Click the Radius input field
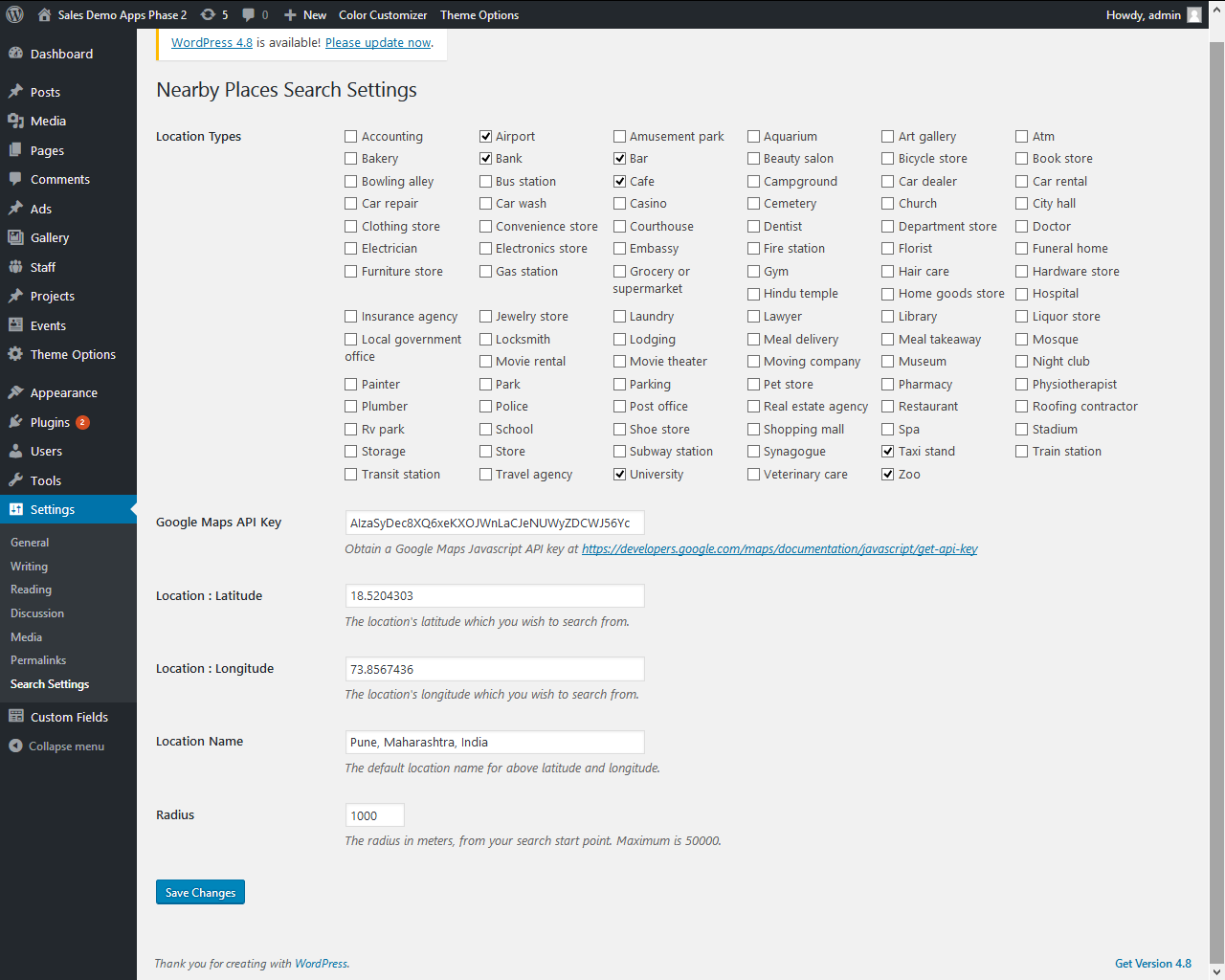Image resolution: width=1225 pixels, height=980 pixels. pos(375,815)
